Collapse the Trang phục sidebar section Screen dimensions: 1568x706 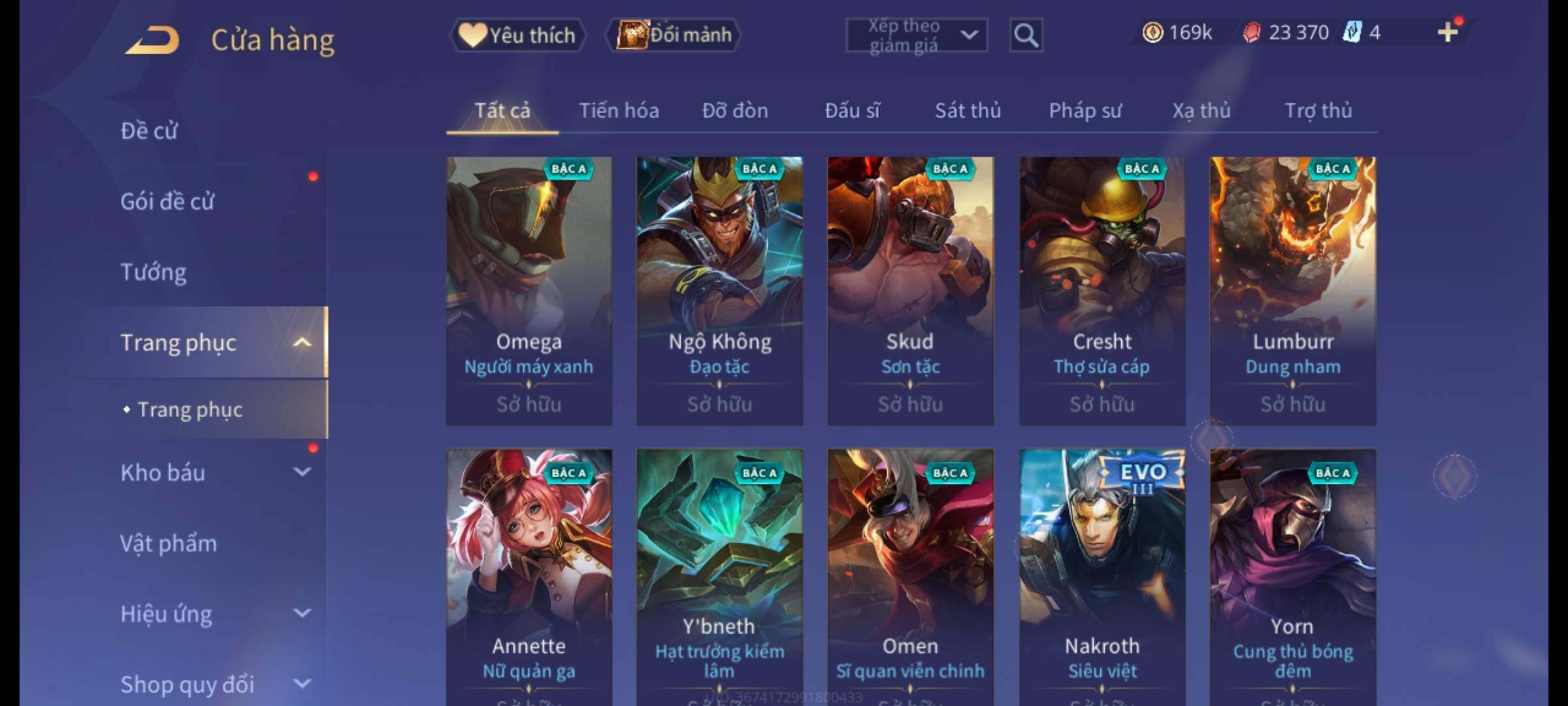302,342
